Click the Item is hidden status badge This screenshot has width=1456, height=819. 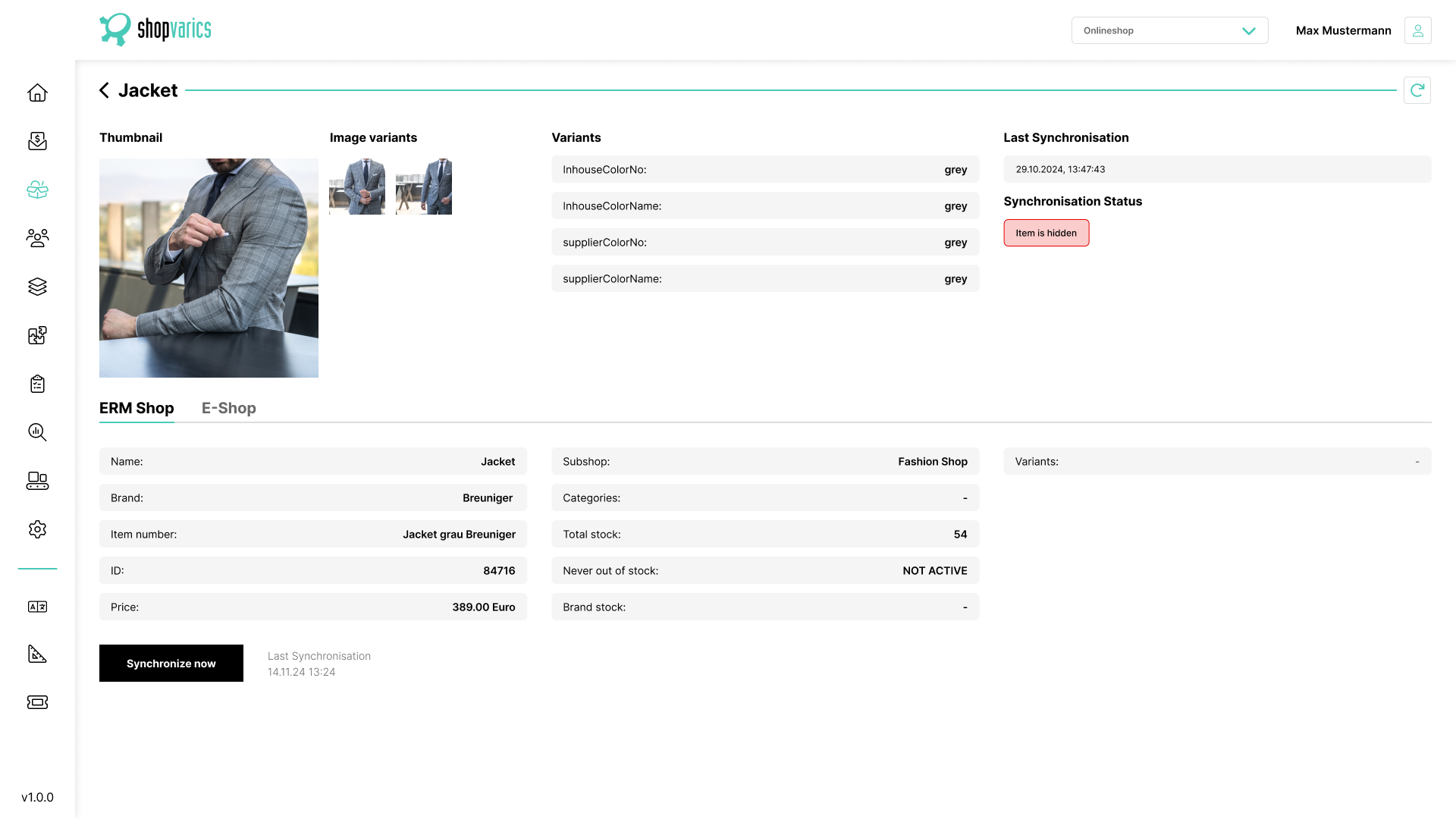[x=1046, y=233]
